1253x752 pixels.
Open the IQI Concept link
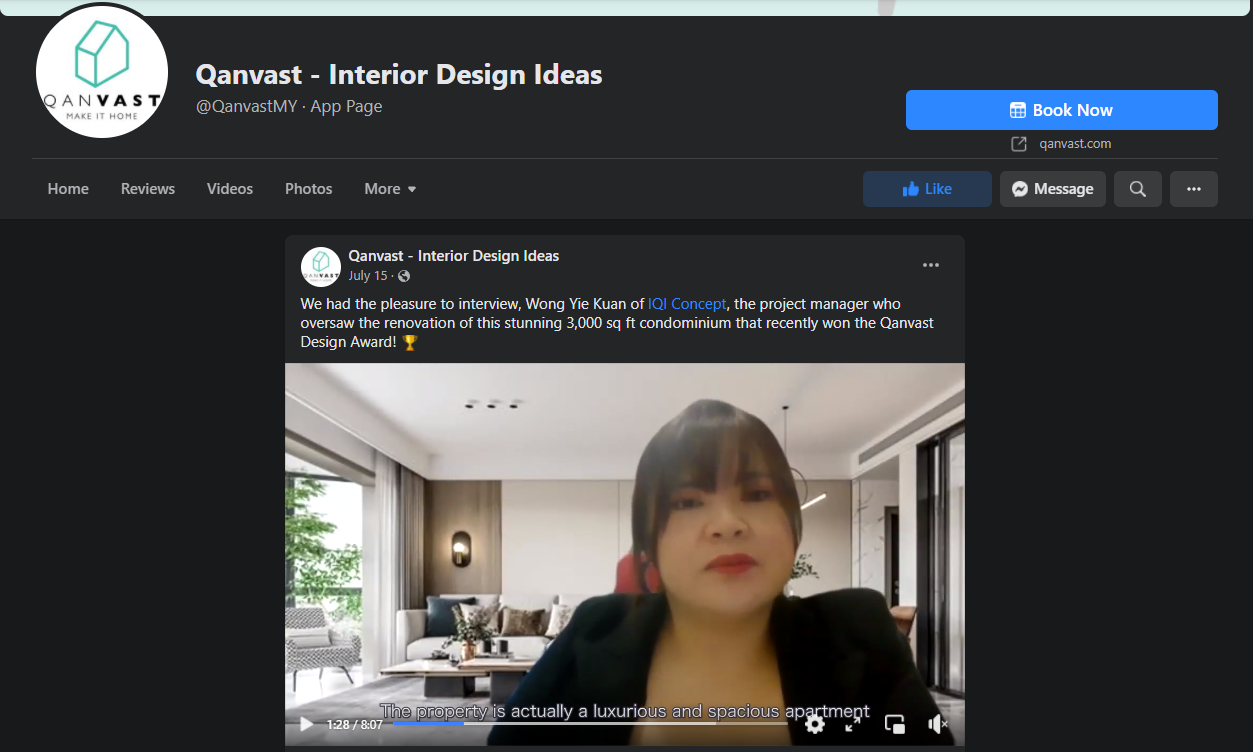click(x=687, y=304)
